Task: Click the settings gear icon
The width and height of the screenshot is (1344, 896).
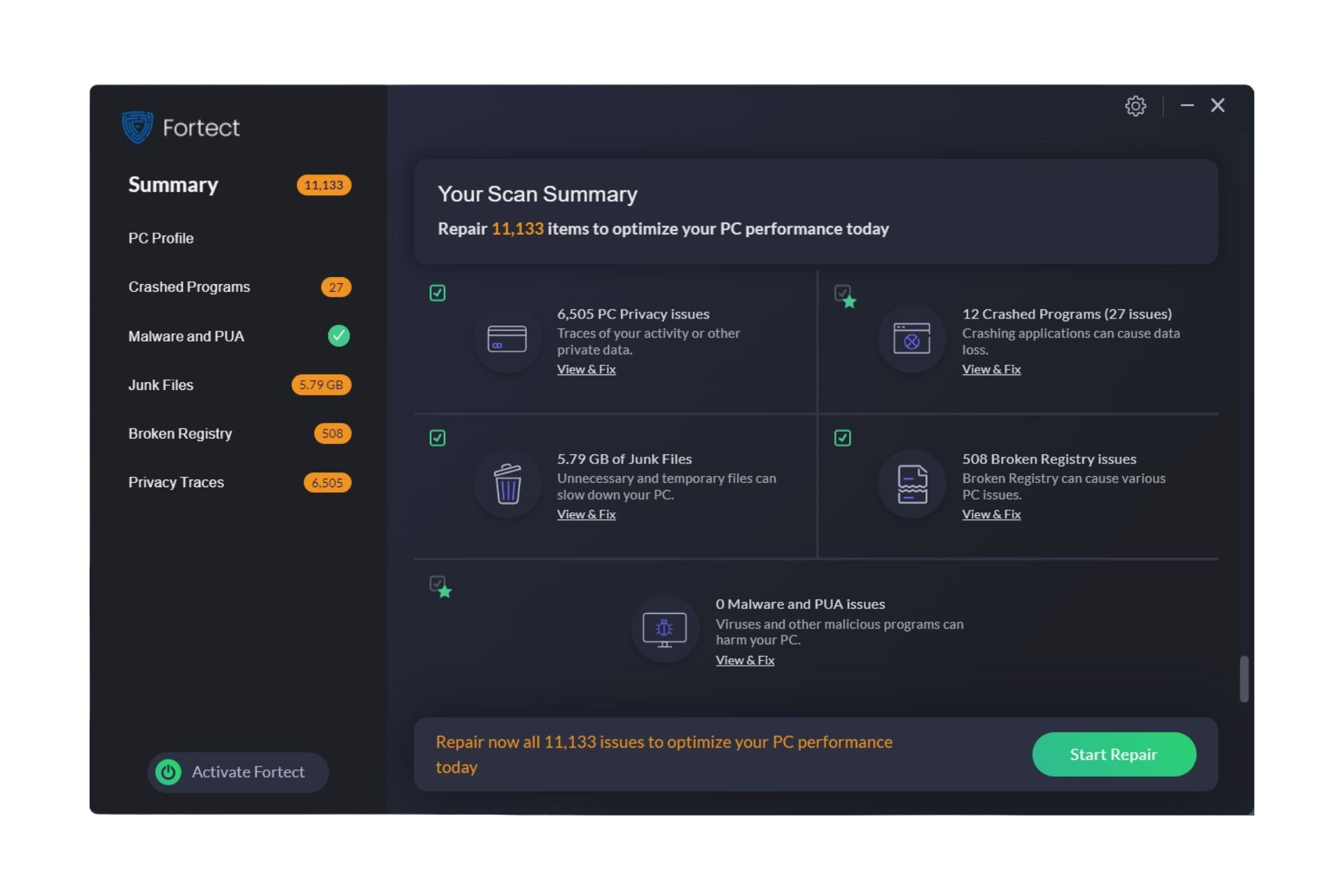Action: (1136, 105)
